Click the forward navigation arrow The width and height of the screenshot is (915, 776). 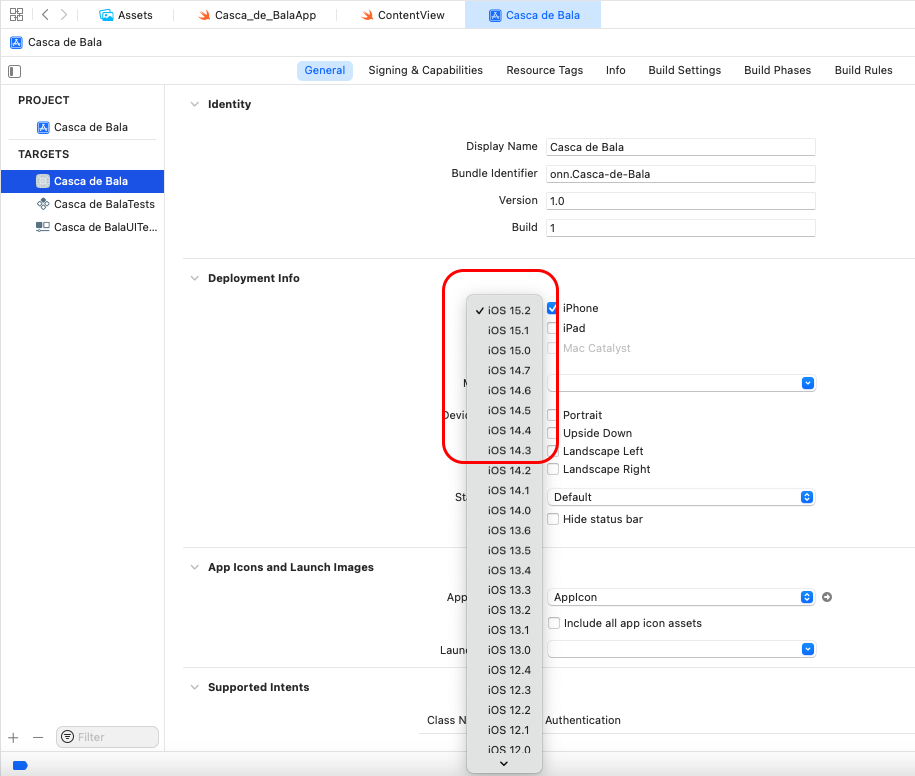tap(63, 14)
